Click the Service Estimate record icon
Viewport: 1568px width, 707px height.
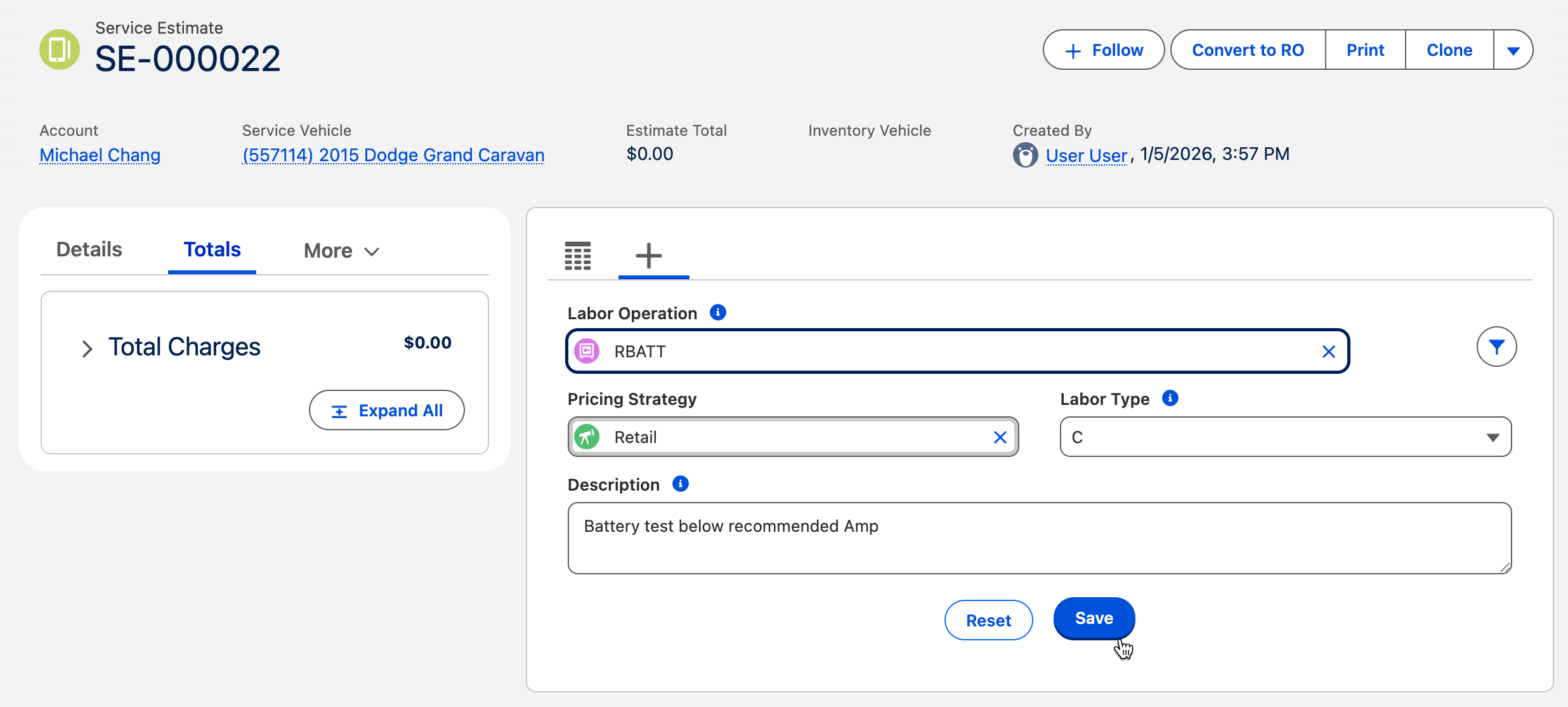coord(60,50)
